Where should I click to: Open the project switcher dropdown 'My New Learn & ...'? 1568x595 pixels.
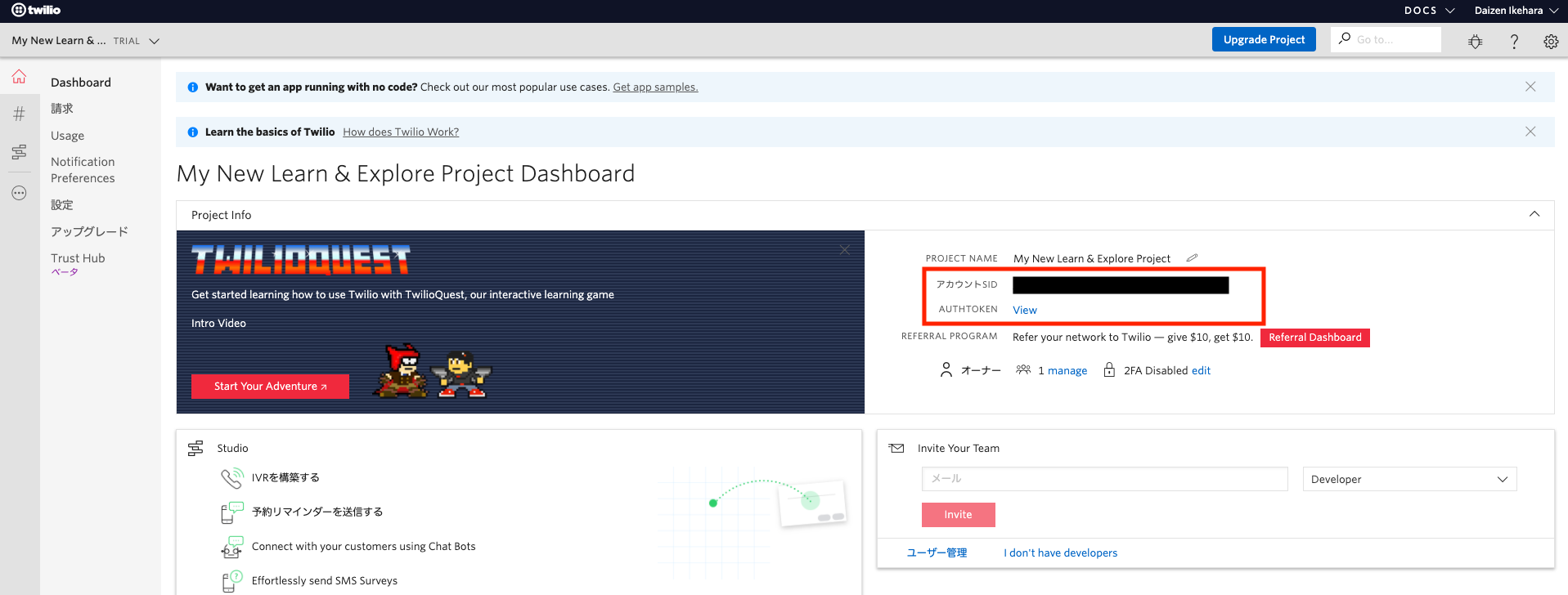(x=85, y=40)
